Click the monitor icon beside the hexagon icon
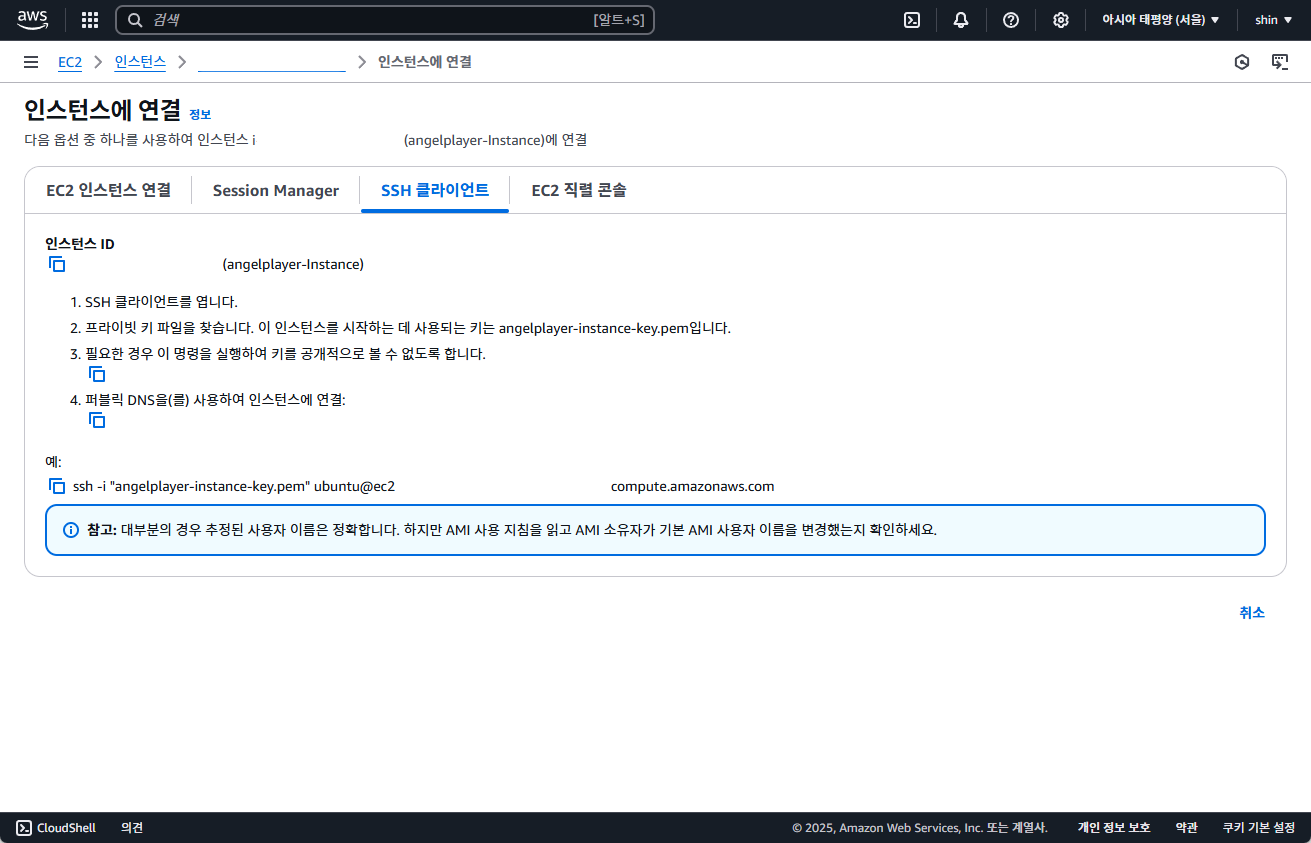The height and width of the screenshot is (843, 1311). (1280, 62)
